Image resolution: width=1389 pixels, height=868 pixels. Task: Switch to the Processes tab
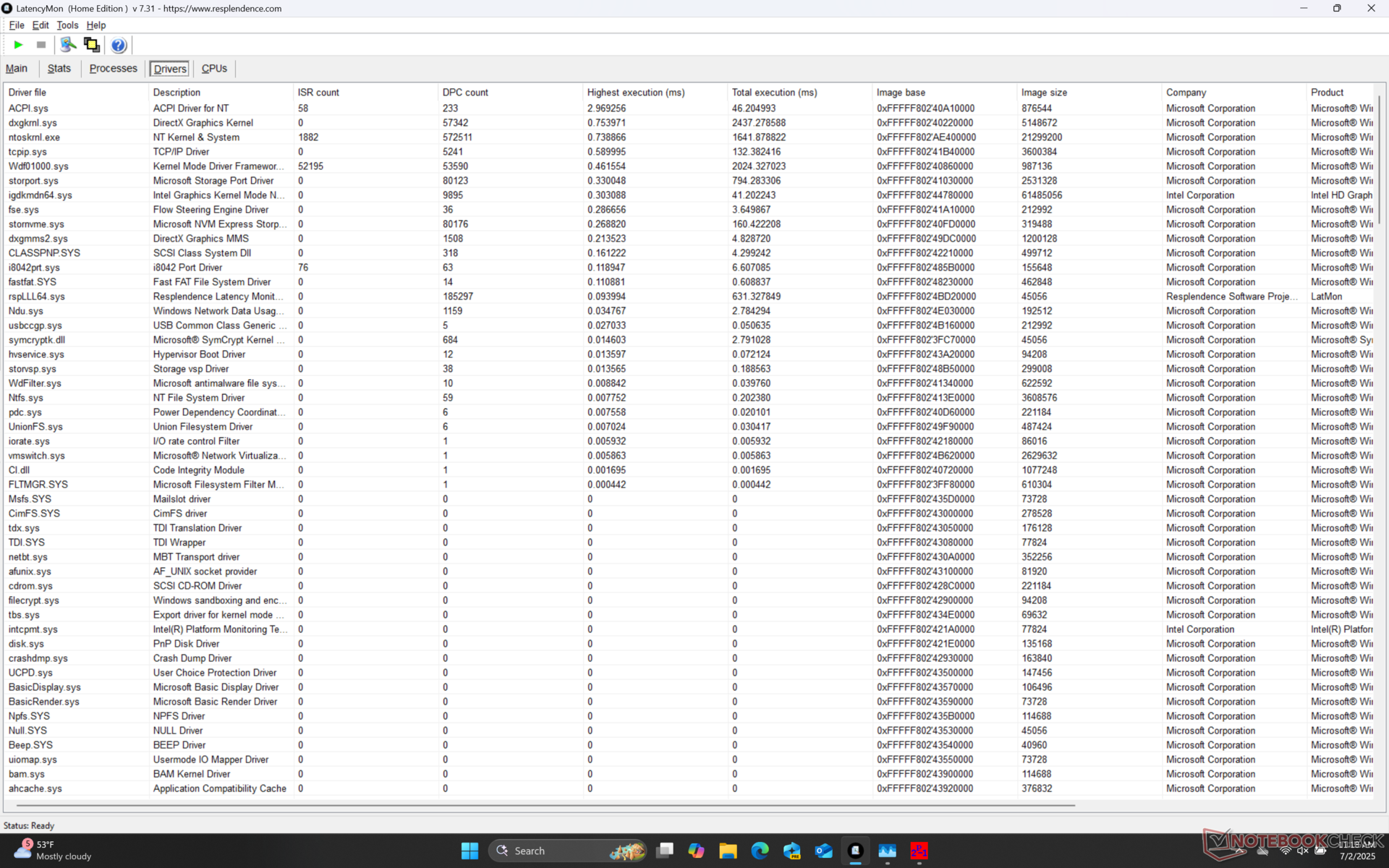[114, 69]
